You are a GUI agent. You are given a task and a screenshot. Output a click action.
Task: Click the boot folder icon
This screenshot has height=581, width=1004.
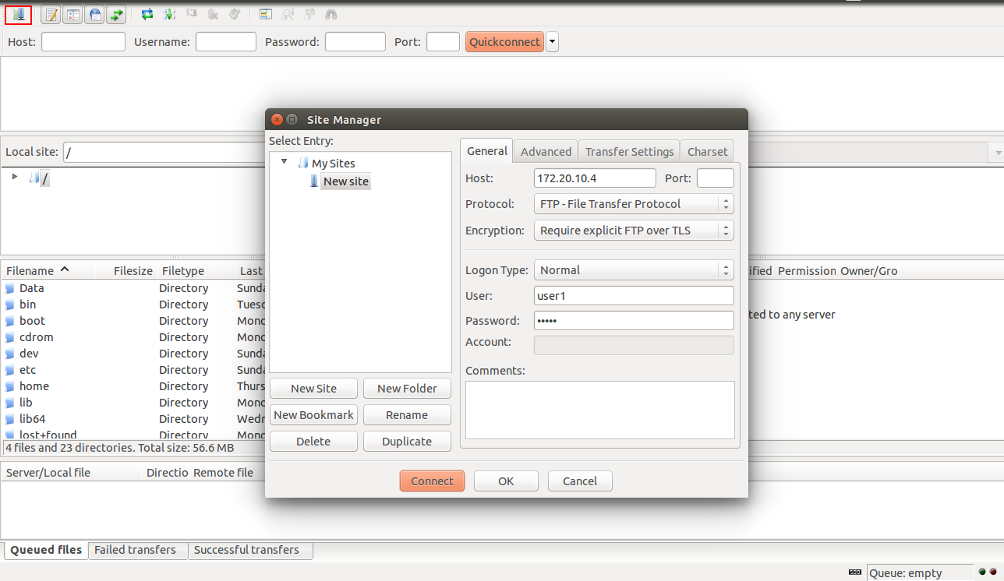[10, 321]
